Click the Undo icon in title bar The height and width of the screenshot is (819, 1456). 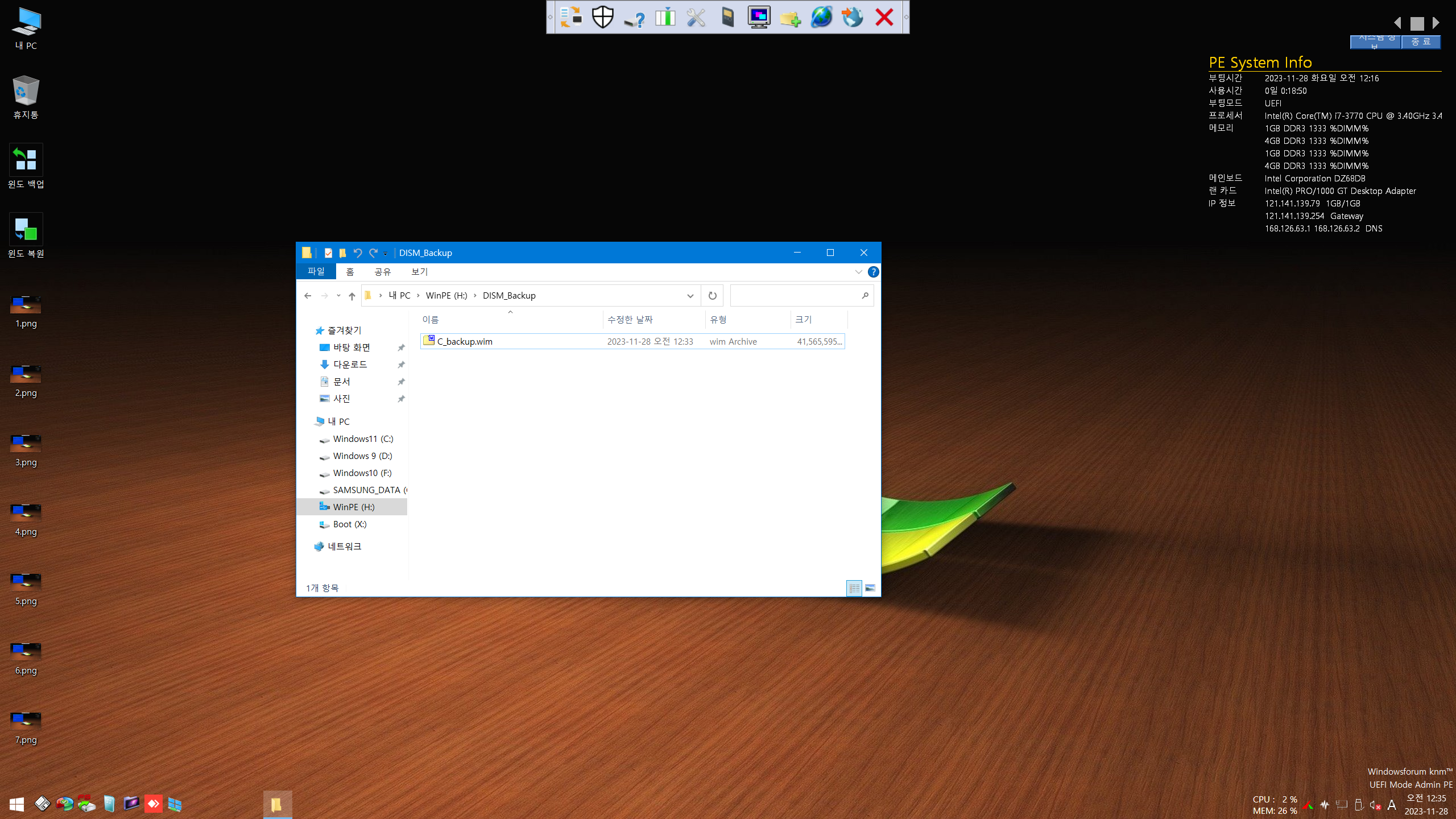(358, 253)
